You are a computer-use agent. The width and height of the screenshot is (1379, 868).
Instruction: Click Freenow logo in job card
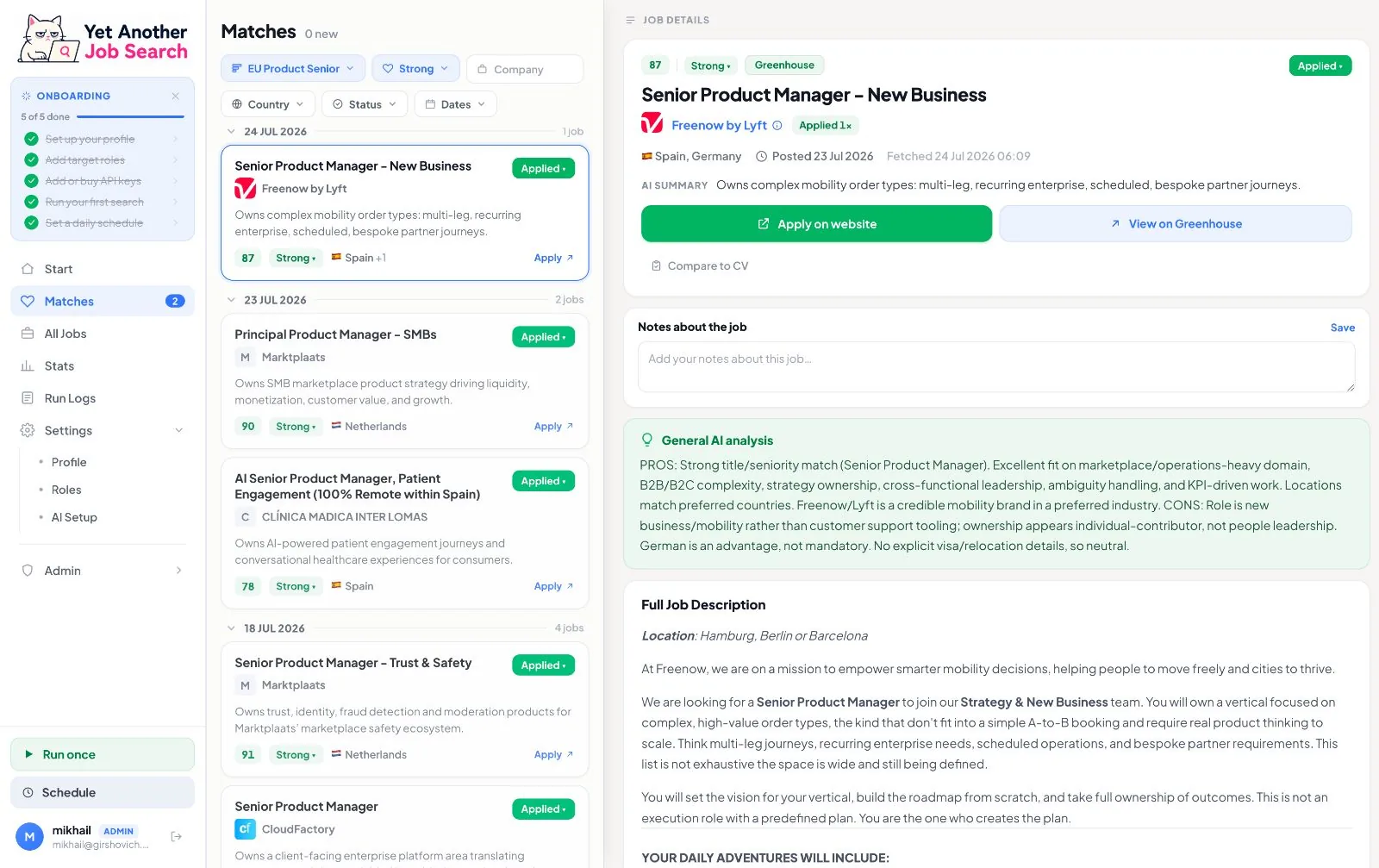tap(245, 189)
